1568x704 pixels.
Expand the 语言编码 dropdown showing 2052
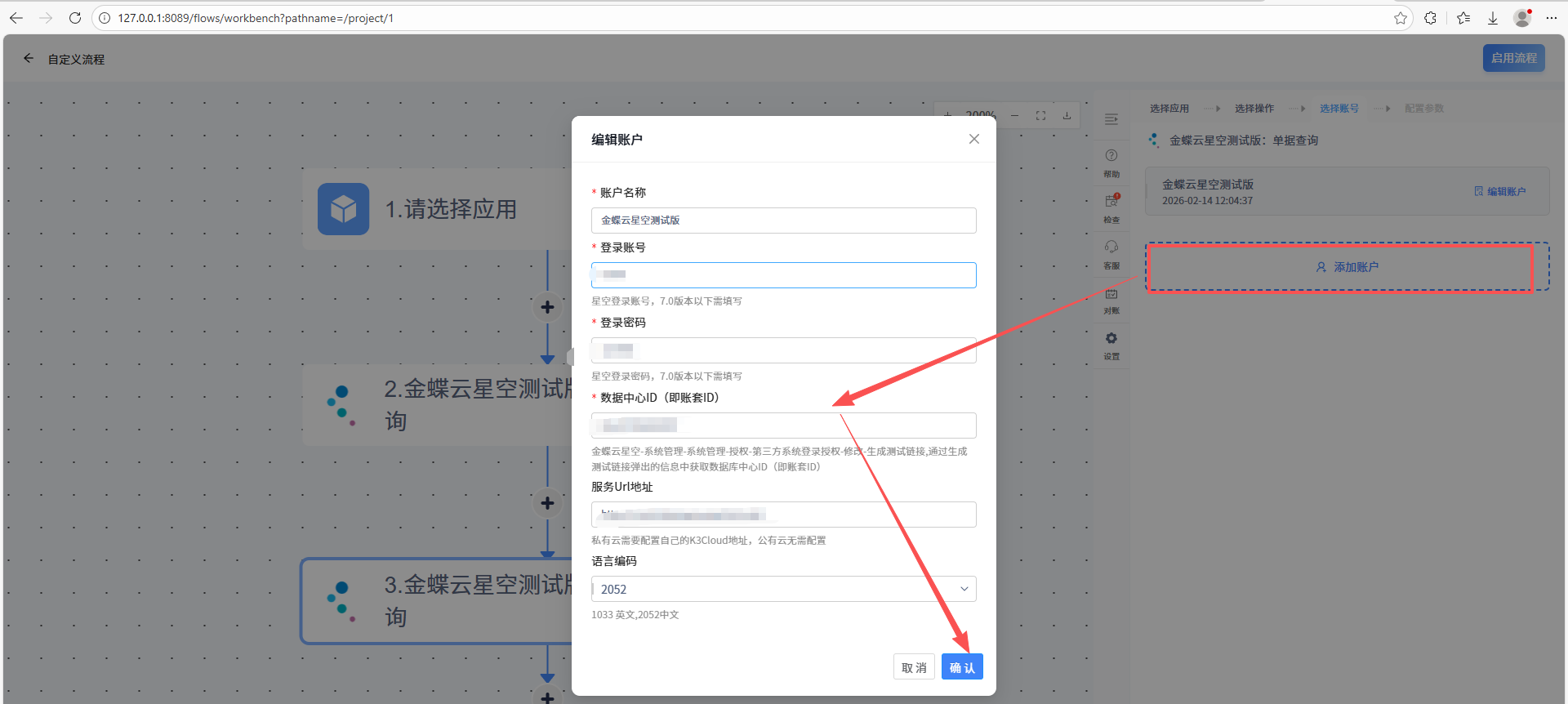(783, 589)
